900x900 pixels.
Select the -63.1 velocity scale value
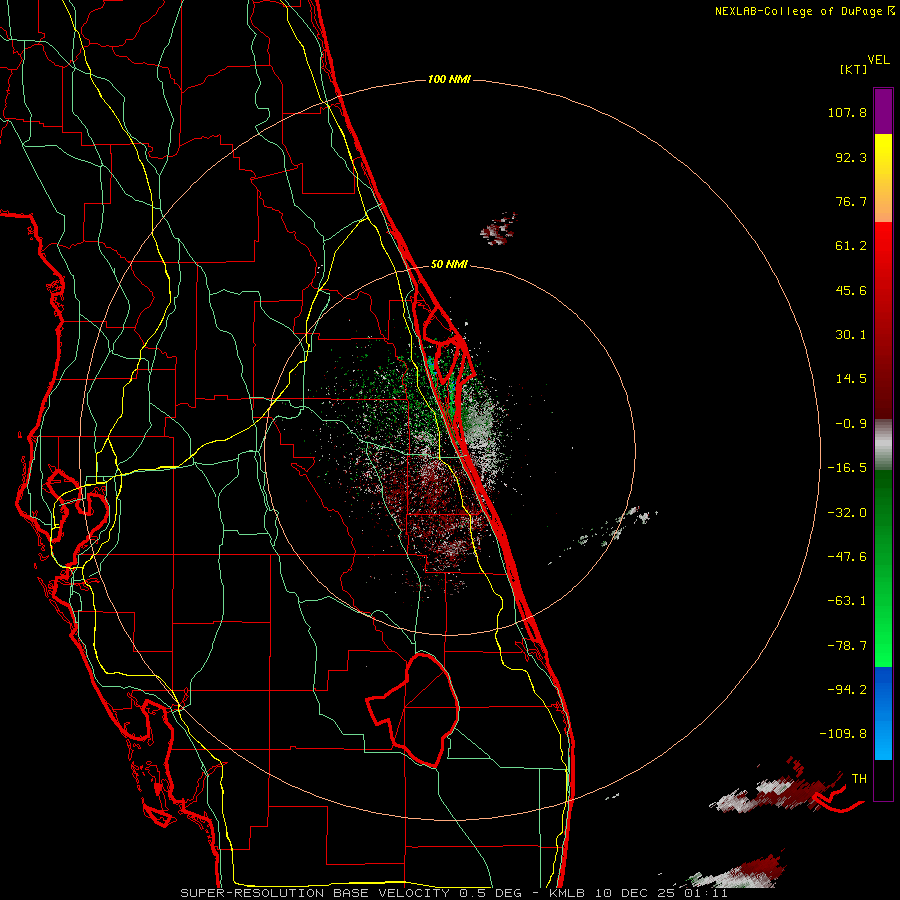[x=847, y=601]
